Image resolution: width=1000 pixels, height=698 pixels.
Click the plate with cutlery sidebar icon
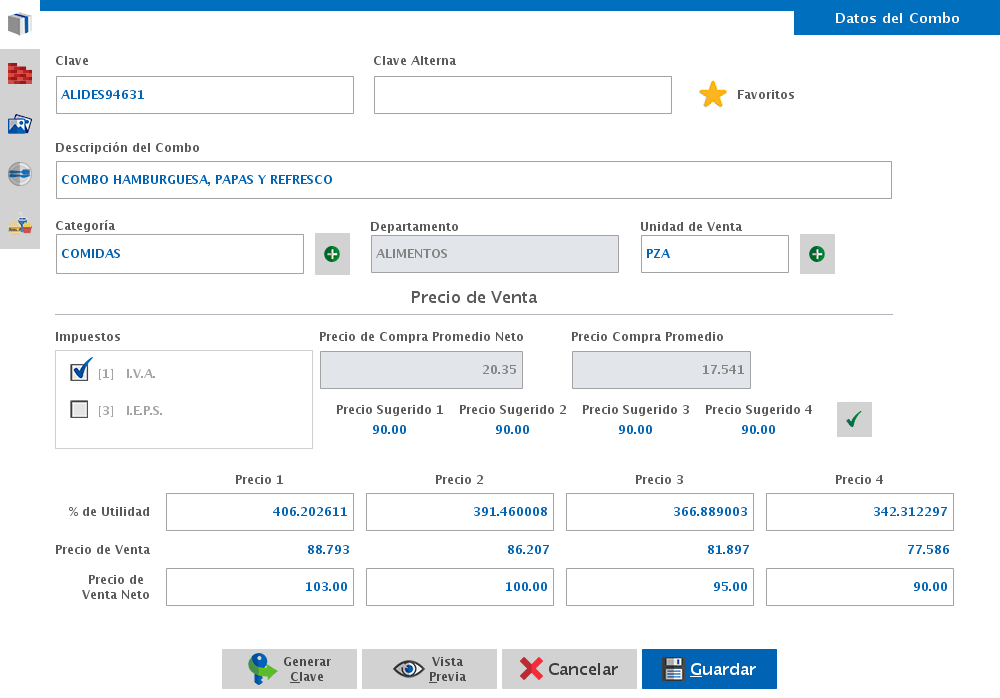click(x=20, y=174)
